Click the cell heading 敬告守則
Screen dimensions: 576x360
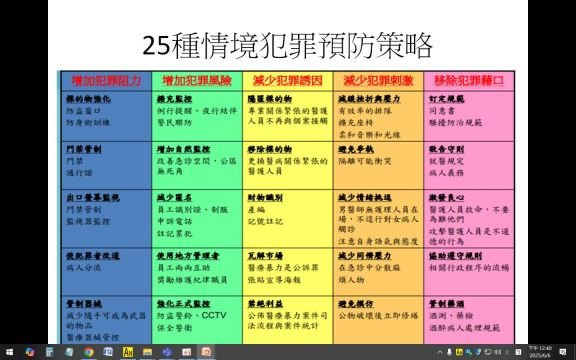coord(446,150)
